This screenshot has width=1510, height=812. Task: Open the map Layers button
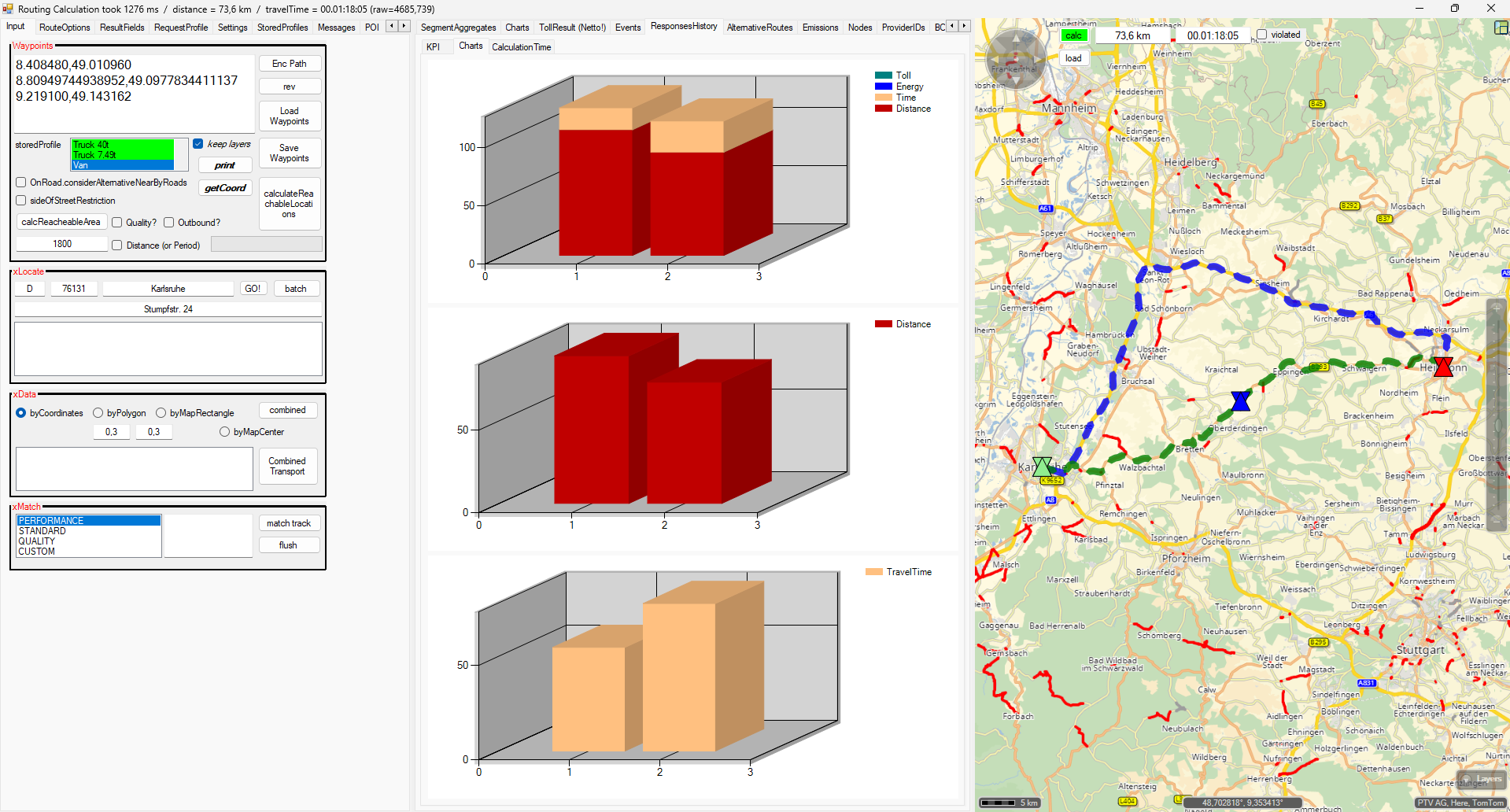coord(1482,779)
